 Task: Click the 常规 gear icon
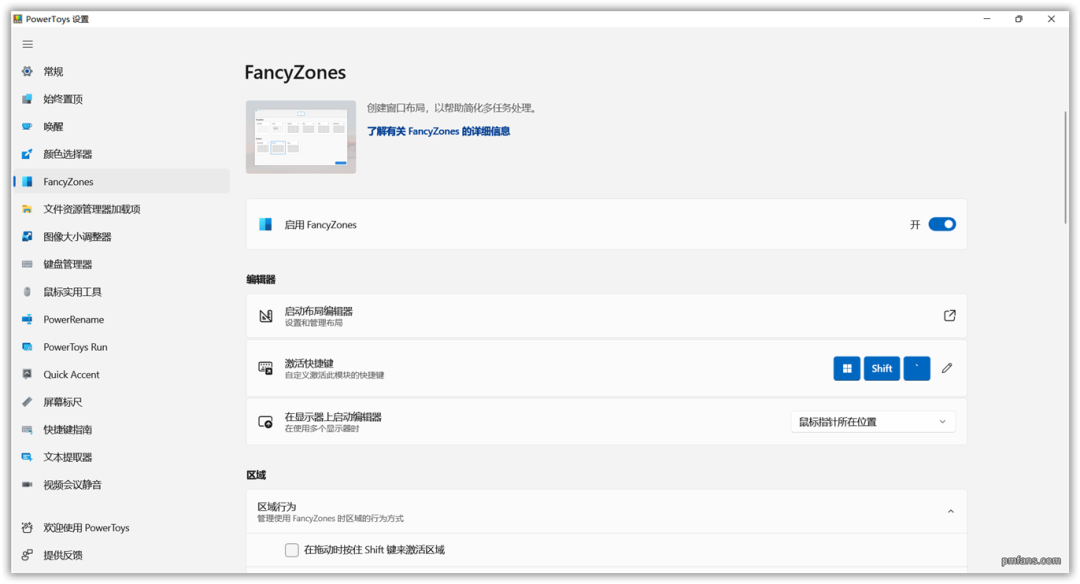(x=27, y=71)
